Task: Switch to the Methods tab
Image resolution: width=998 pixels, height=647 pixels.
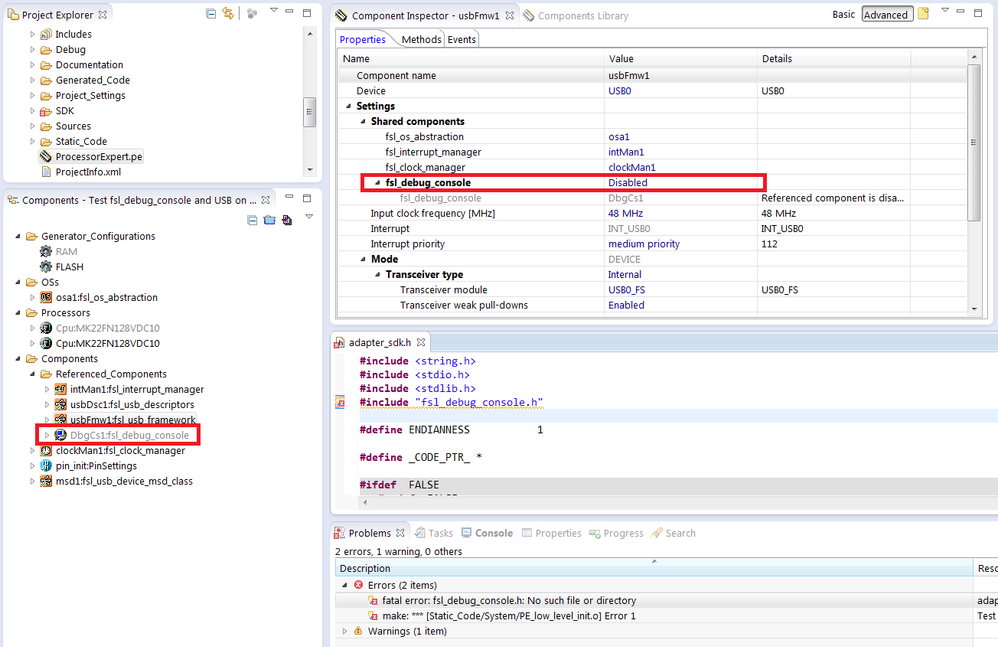Action: coord(420,39)
